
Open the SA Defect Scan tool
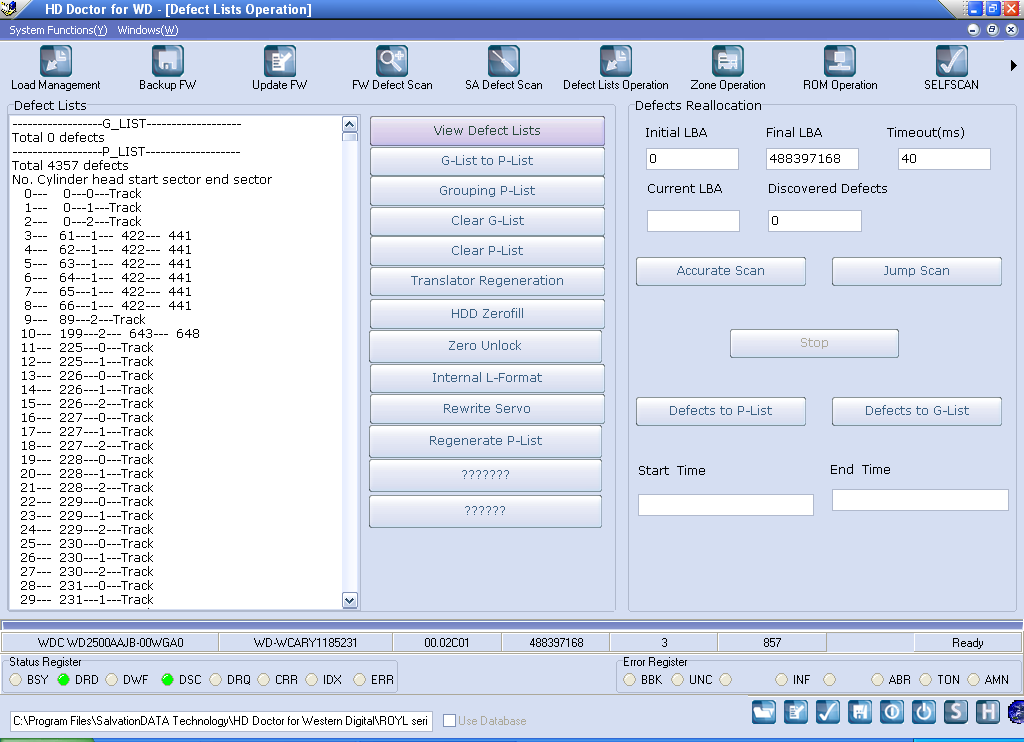pyautogui.click(x=504, y=68)
